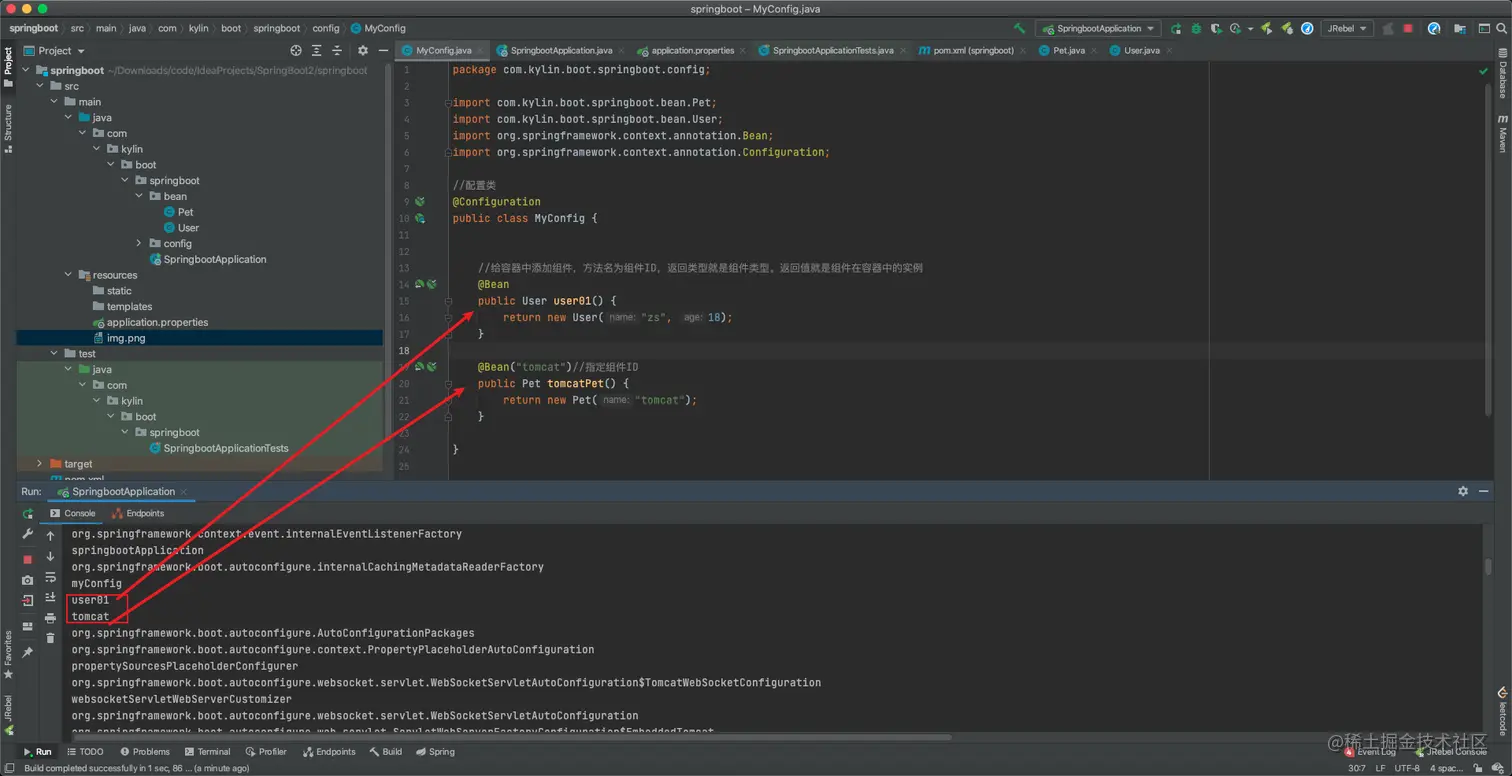Open Project Structure icon in top toolbar
The width and height of the screenshot is (1512, 776).
pyautogui.click(x=1458, y=29)
